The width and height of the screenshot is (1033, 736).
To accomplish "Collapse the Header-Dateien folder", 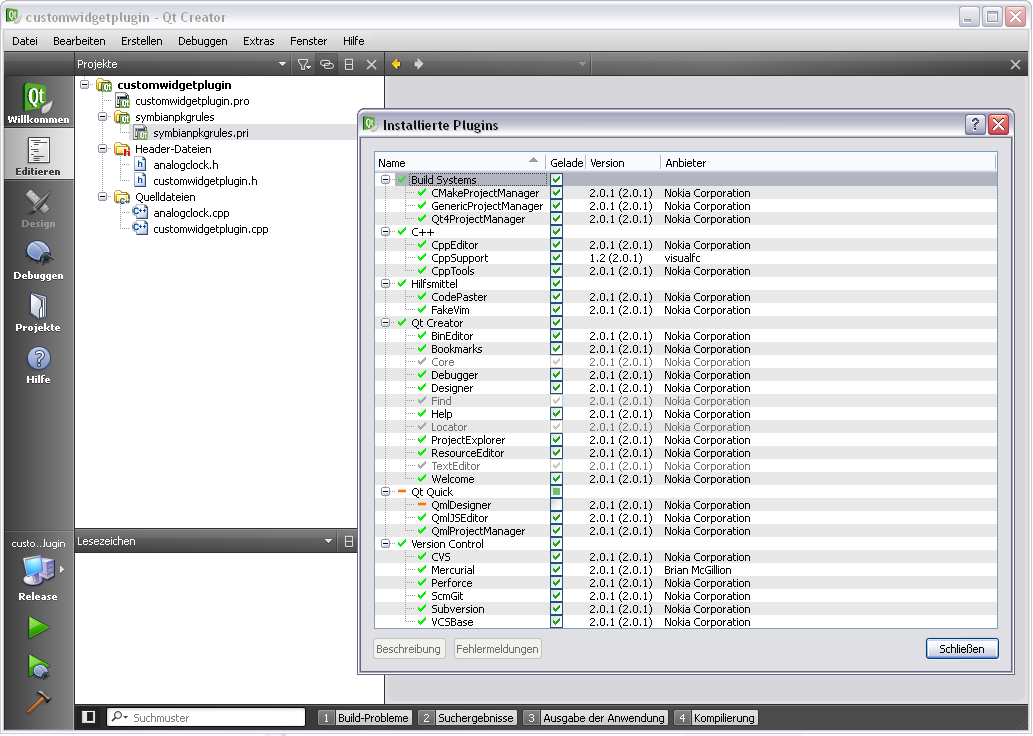I will click(x=102, y=148).
